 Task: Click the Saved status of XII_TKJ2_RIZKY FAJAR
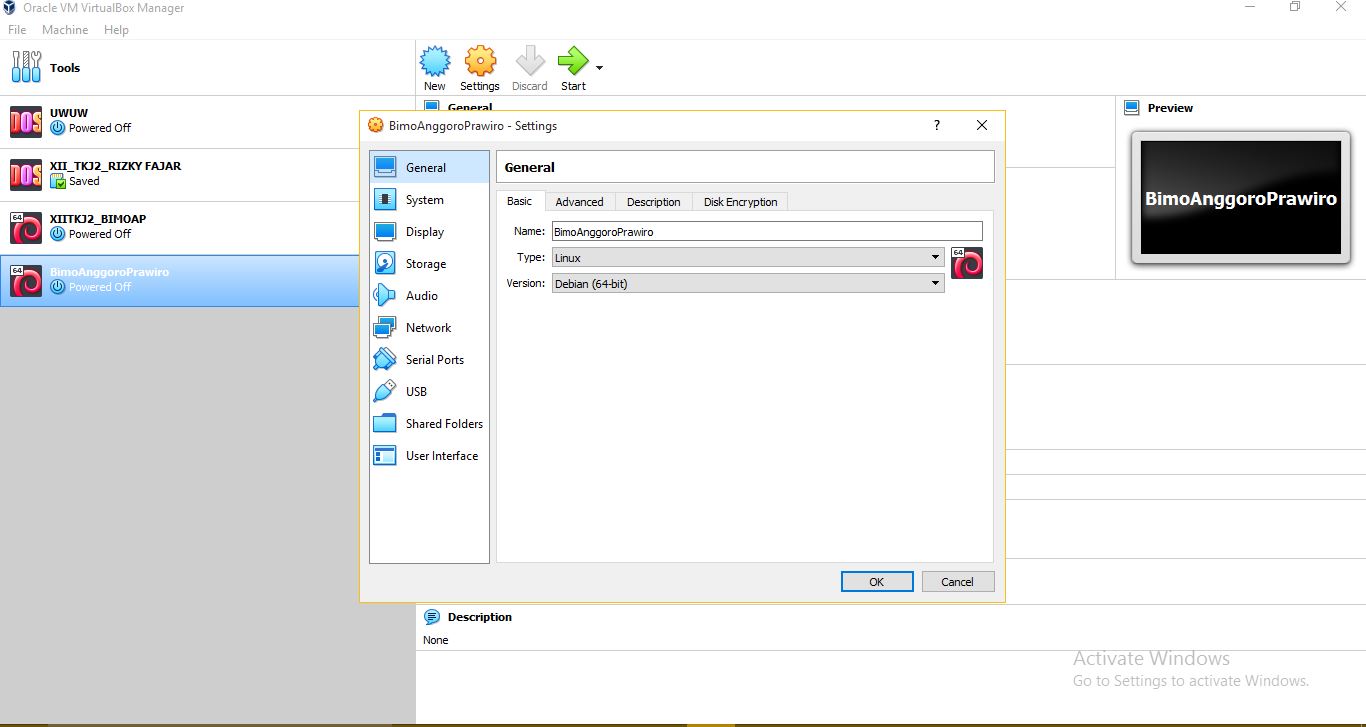point(75,181)
